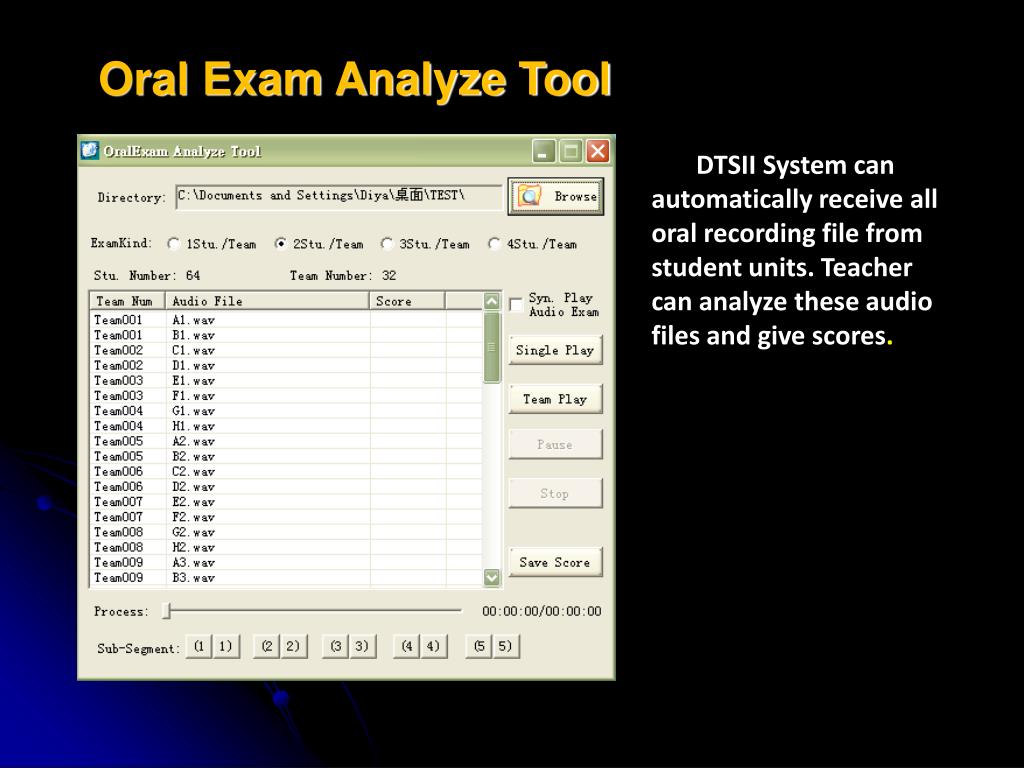Click the Pause button
The width and height of the screenshot is (1024, 768).
555,445
